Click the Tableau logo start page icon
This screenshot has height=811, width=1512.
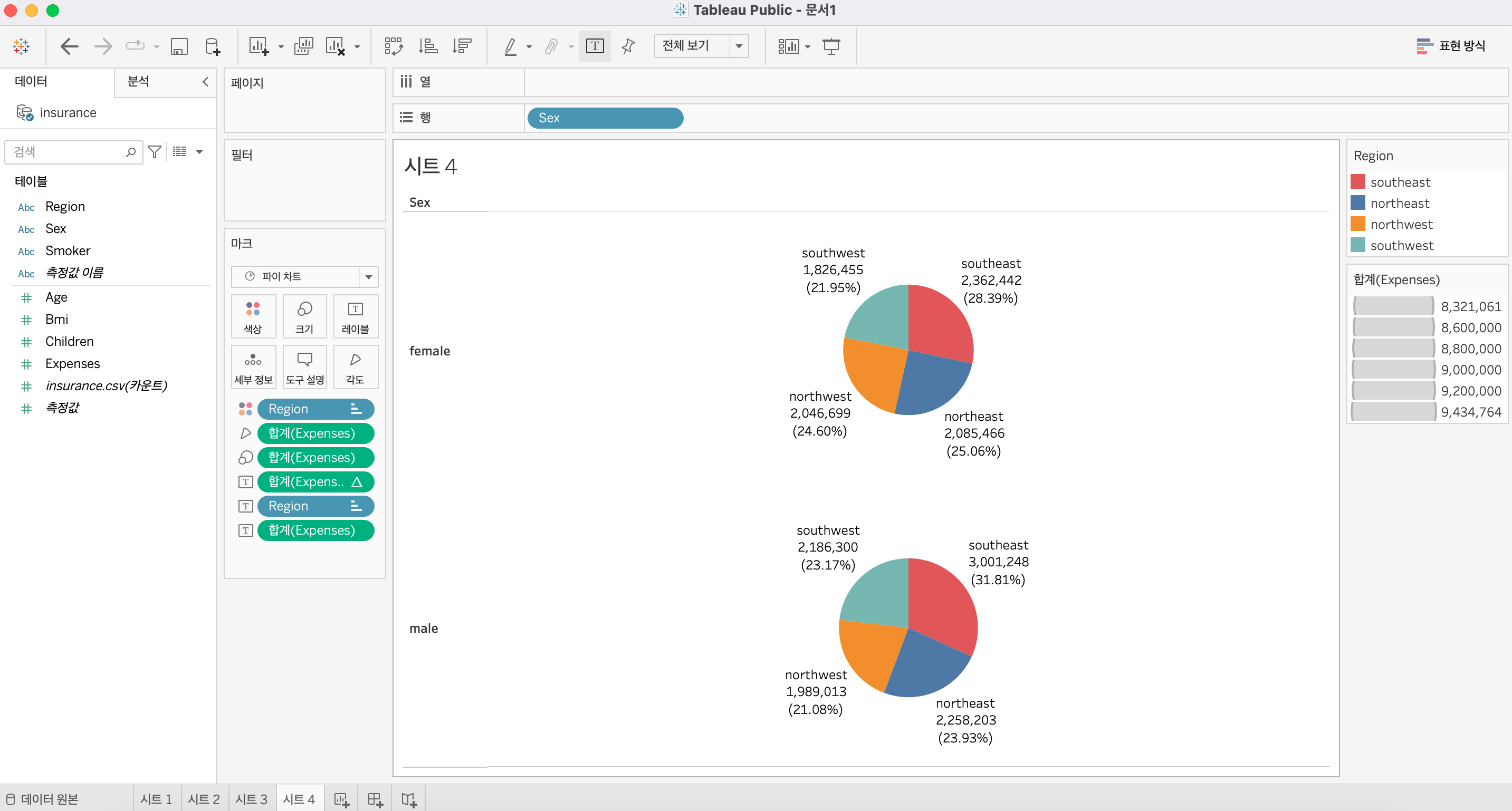(21, 46)
